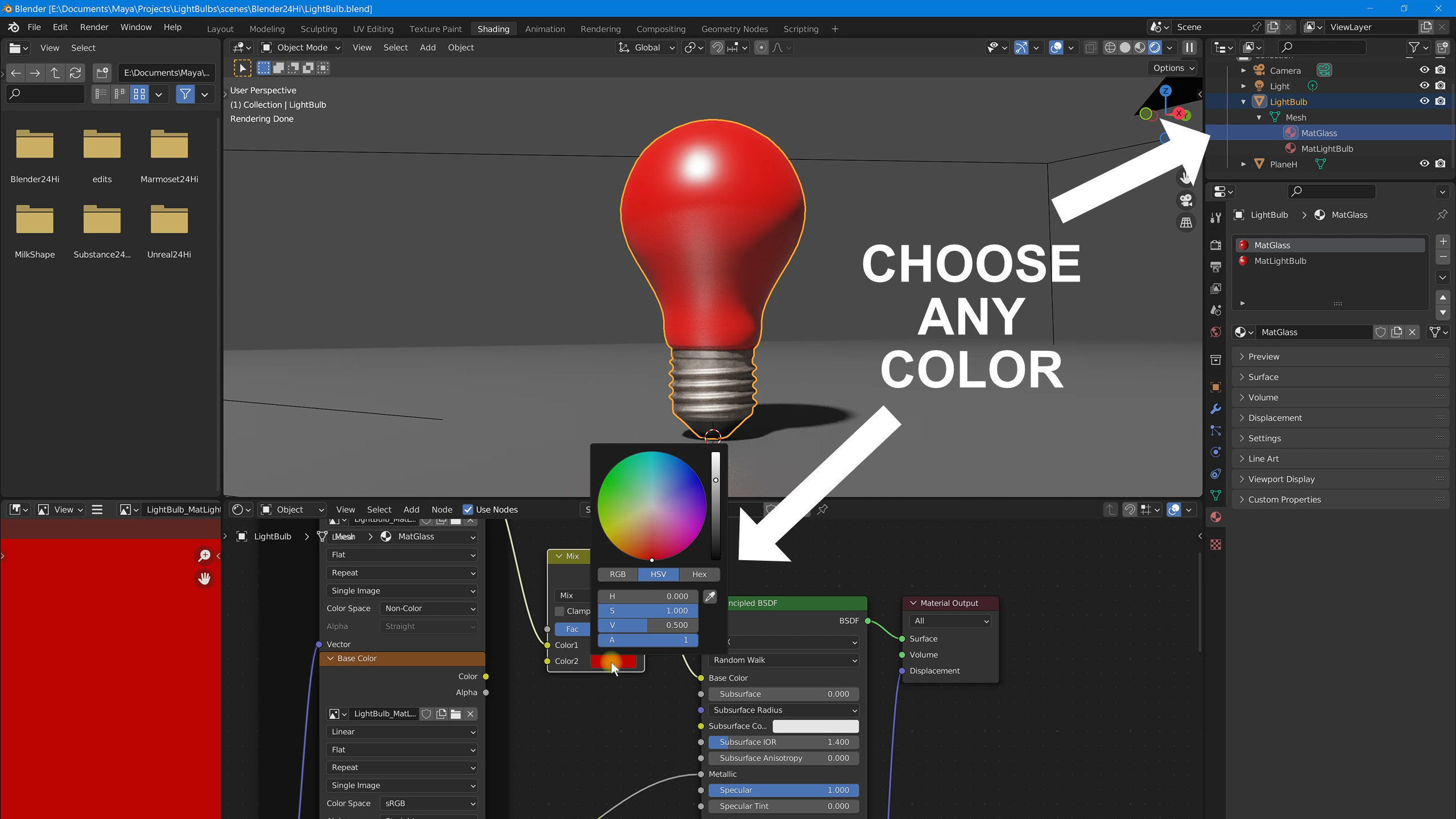This screenshot has height=819, width=1456.
Task: Open the Render menu
Action: tap(94, 27)
